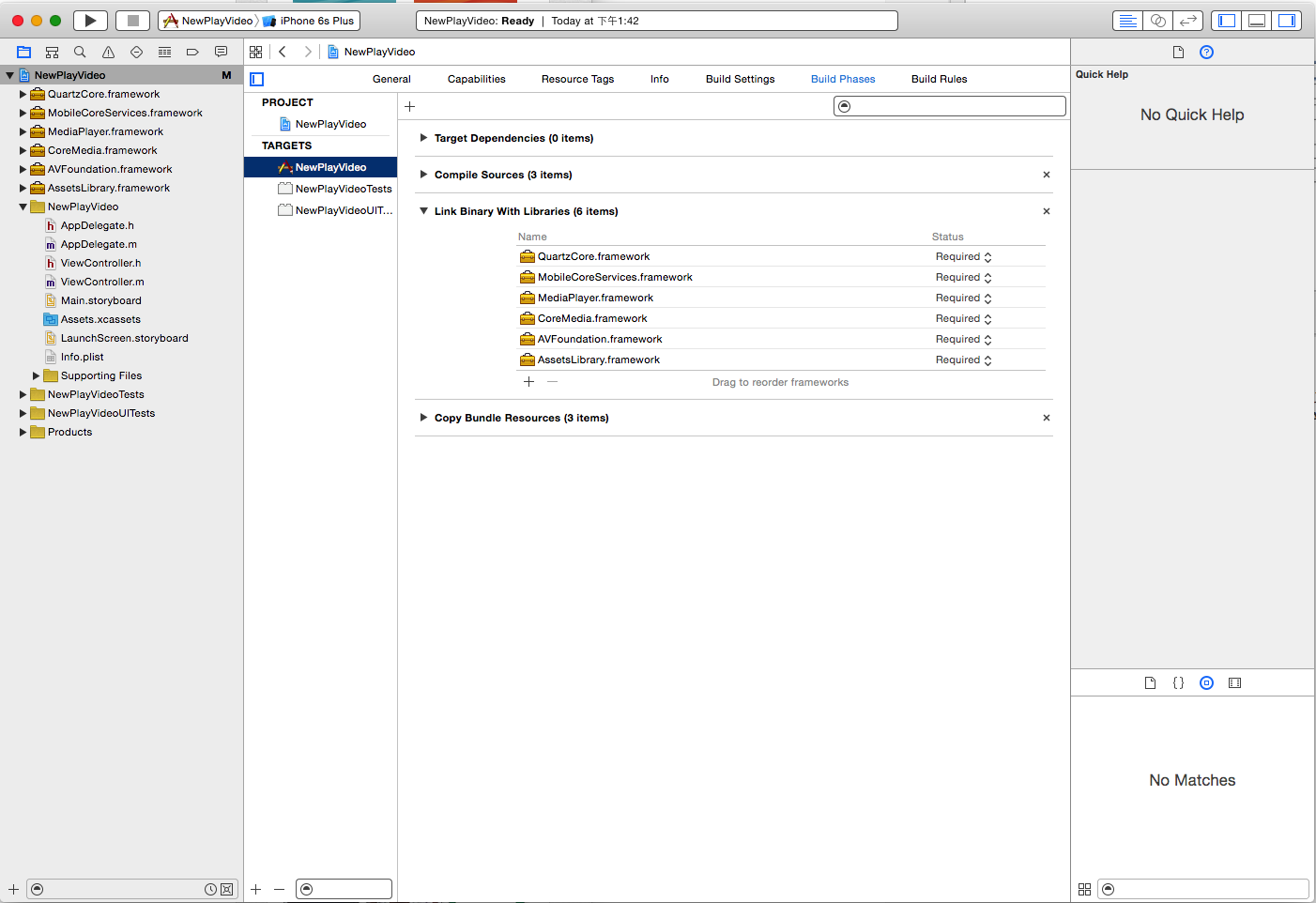
Task: Add a file via navigator plus button
Action: click(x=13, y=889)
